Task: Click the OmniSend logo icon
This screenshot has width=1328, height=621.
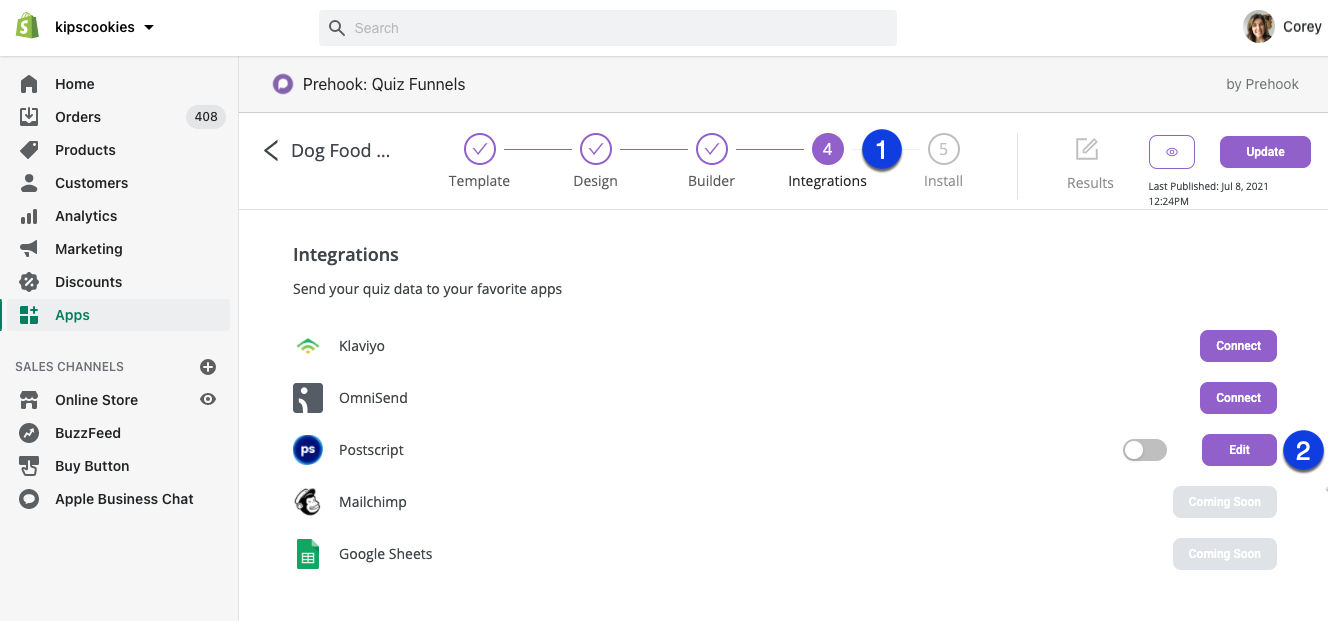Action: coord(308,398)
